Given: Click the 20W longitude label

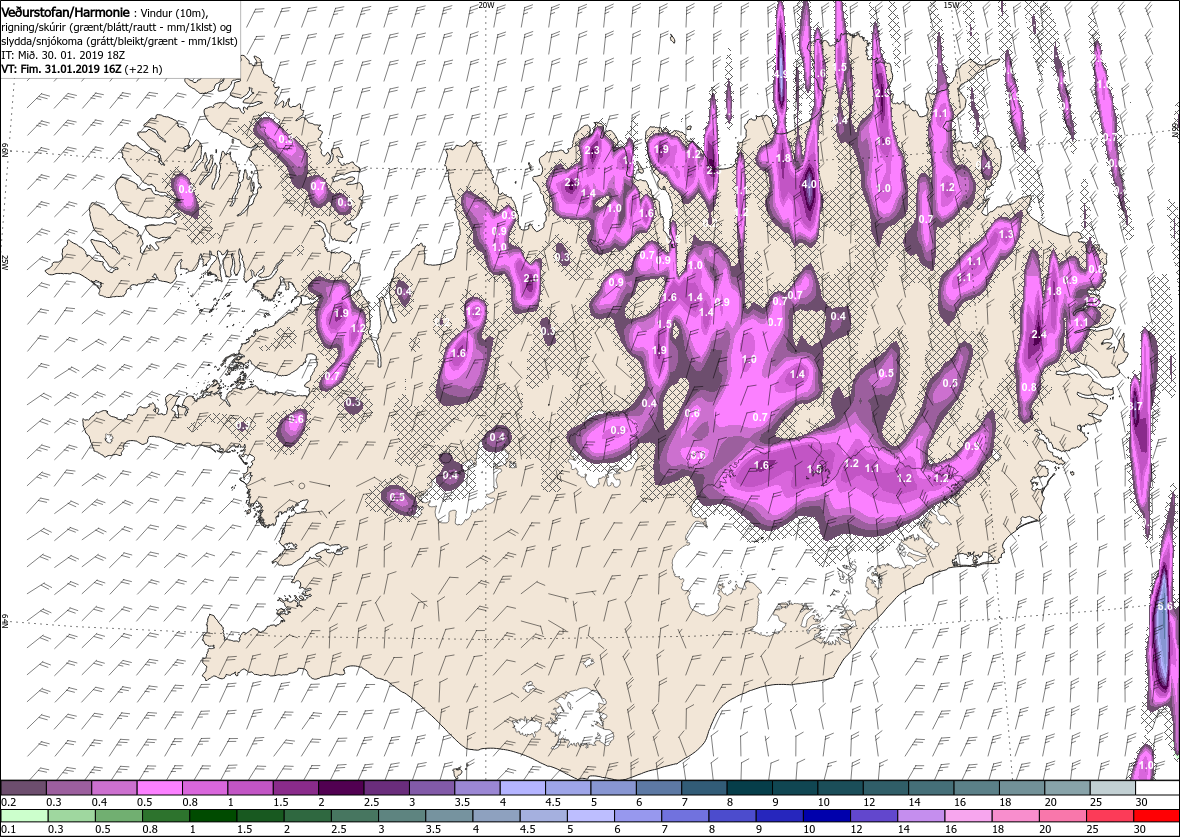Looking at the screenshot, I should (486, 5).
